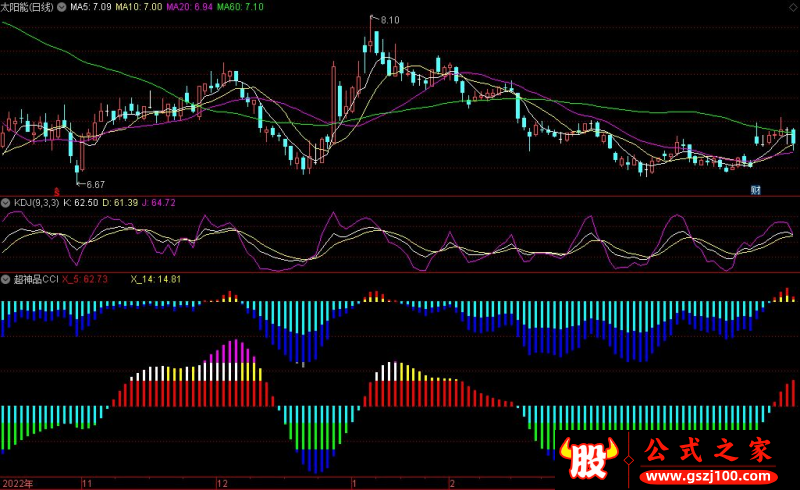The width and height of the screenshot is (800, 490).
Task: Jump to month 11 on the time axis
Action: (87, 483)
